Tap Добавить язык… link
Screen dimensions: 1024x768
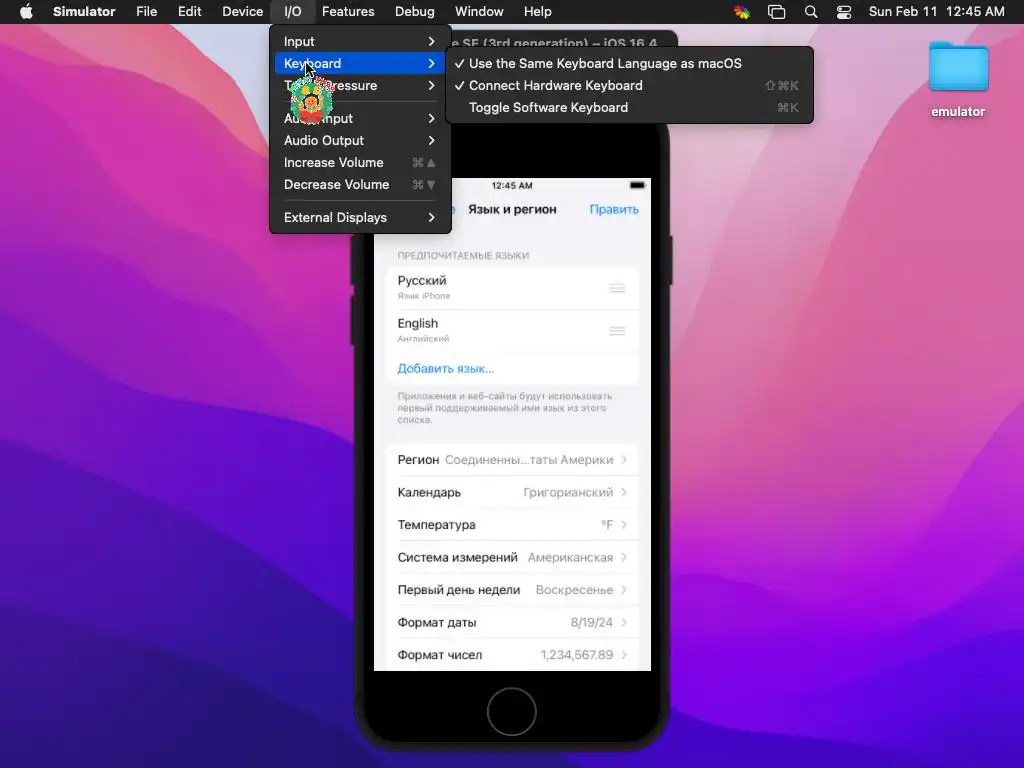(446, 368)
